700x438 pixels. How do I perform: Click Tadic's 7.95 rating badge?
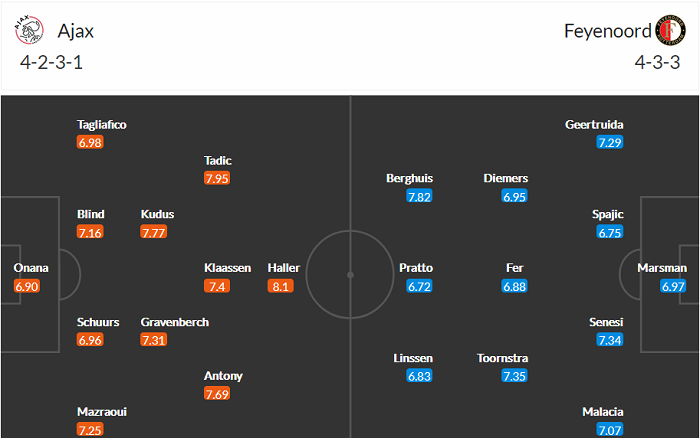tap(218, 179)
